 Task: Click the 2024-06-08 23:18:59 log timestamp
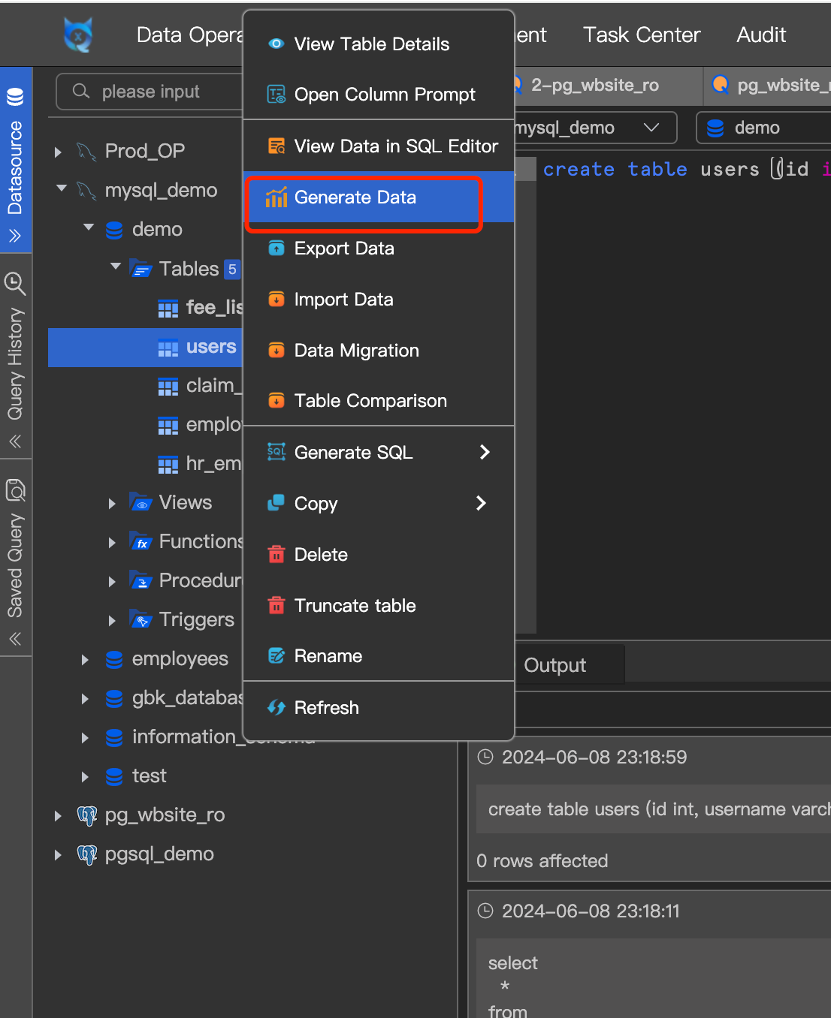(x=594, y=757)
